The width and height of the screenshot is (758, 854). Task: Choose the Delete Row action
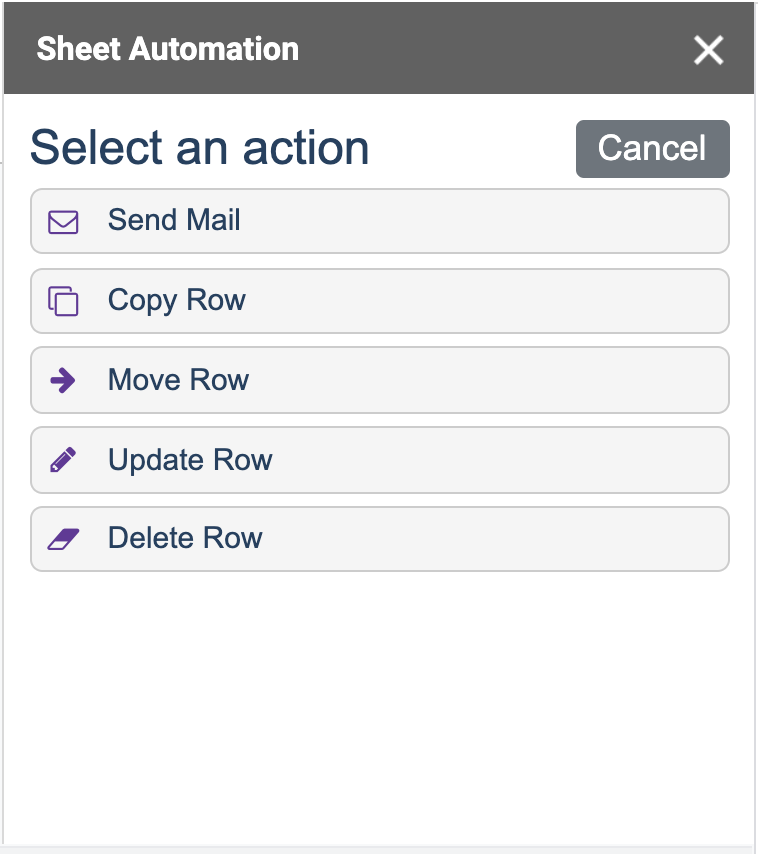(380, 539)
